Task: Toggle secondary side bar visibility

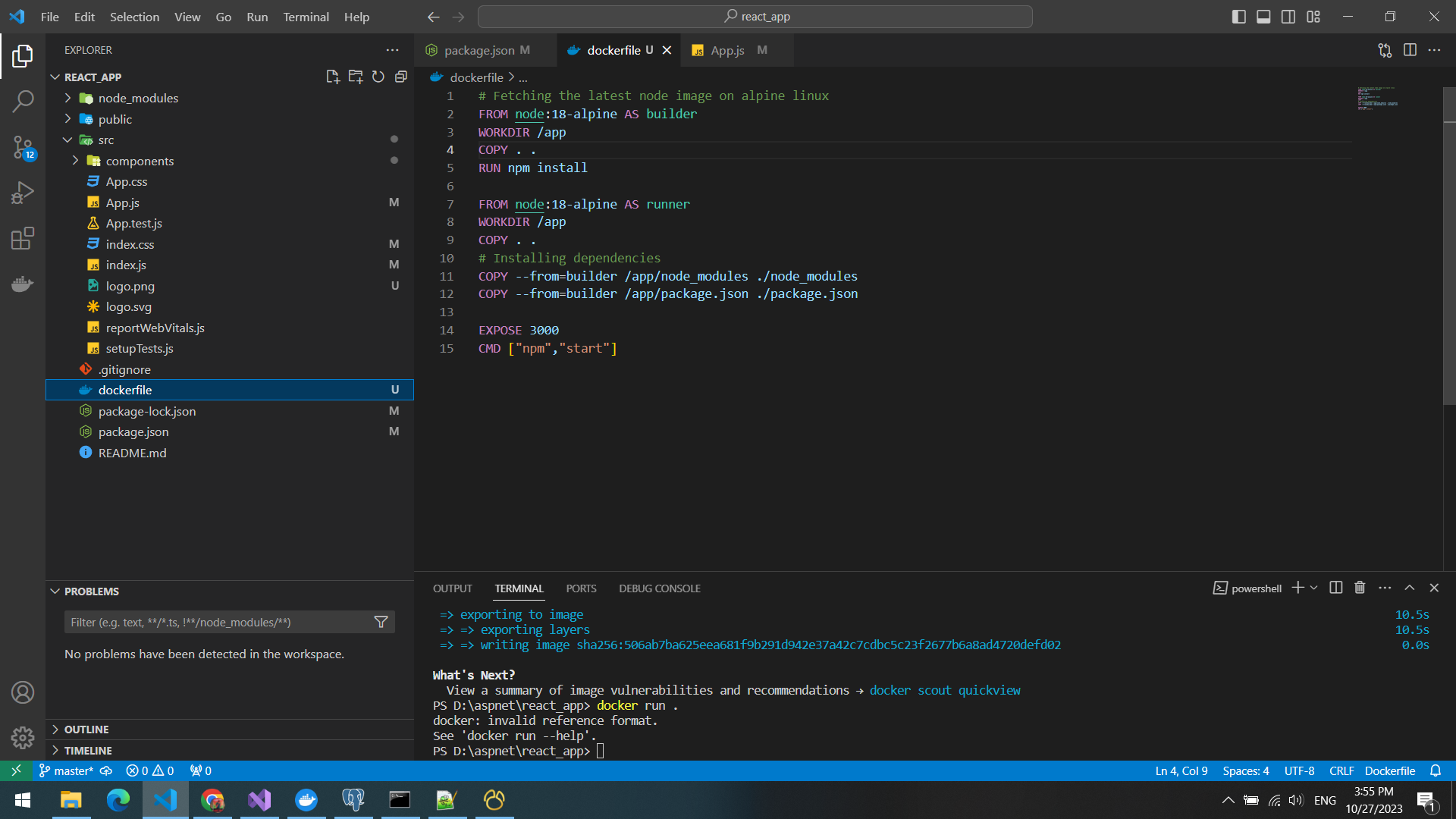Action: 1288,17
